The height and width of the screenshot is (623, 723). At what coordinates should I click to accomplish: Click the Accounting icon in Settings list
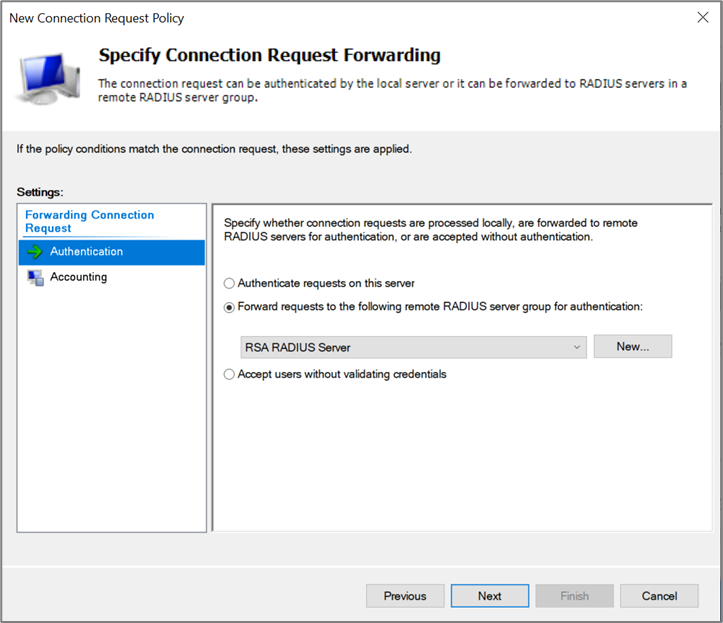click(x=35, y=277)
